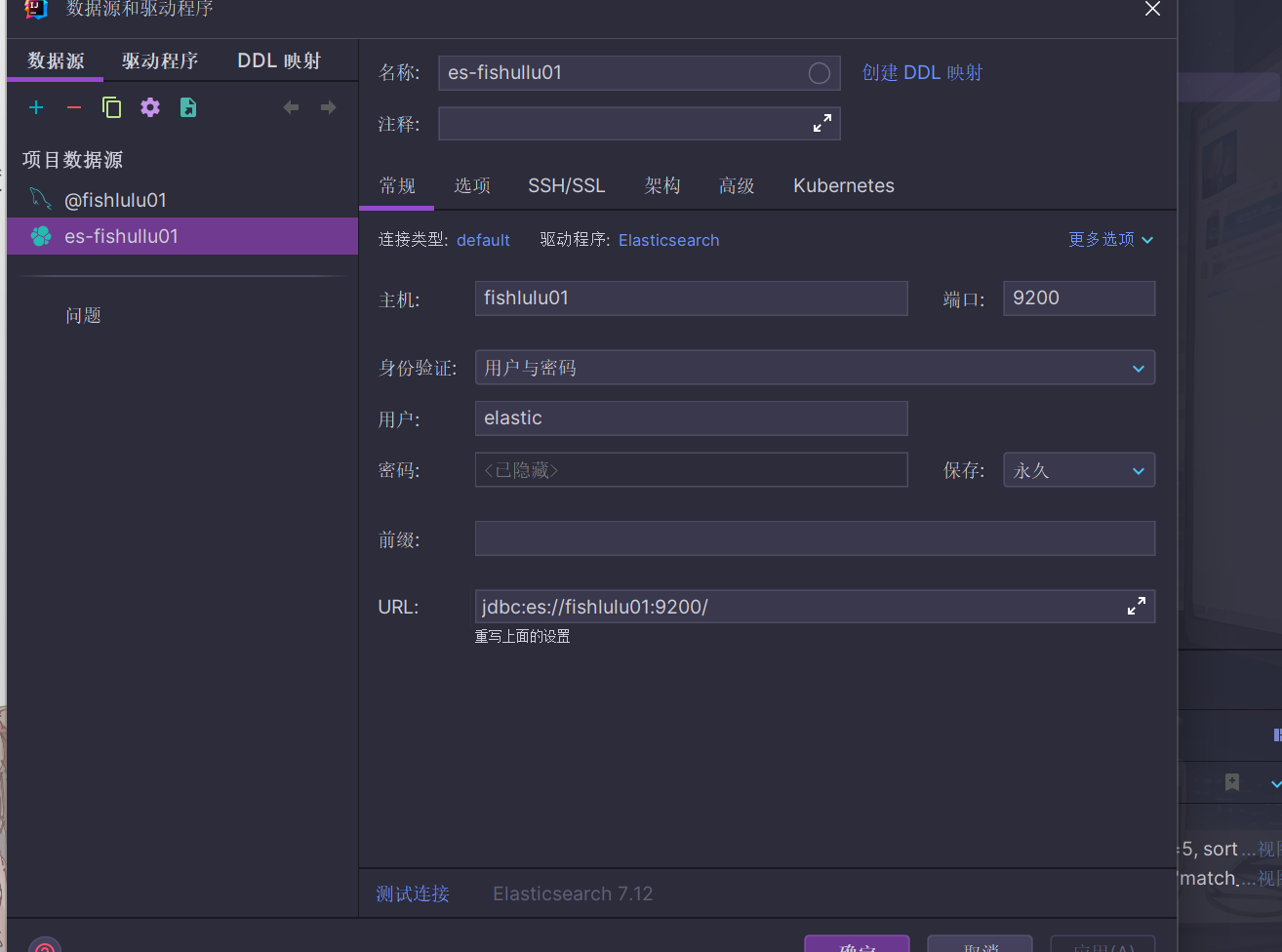Select es-fishullu01 data source
This screenshot has height=952, width=1282.
pyautogui.click(x=182, y=236)
